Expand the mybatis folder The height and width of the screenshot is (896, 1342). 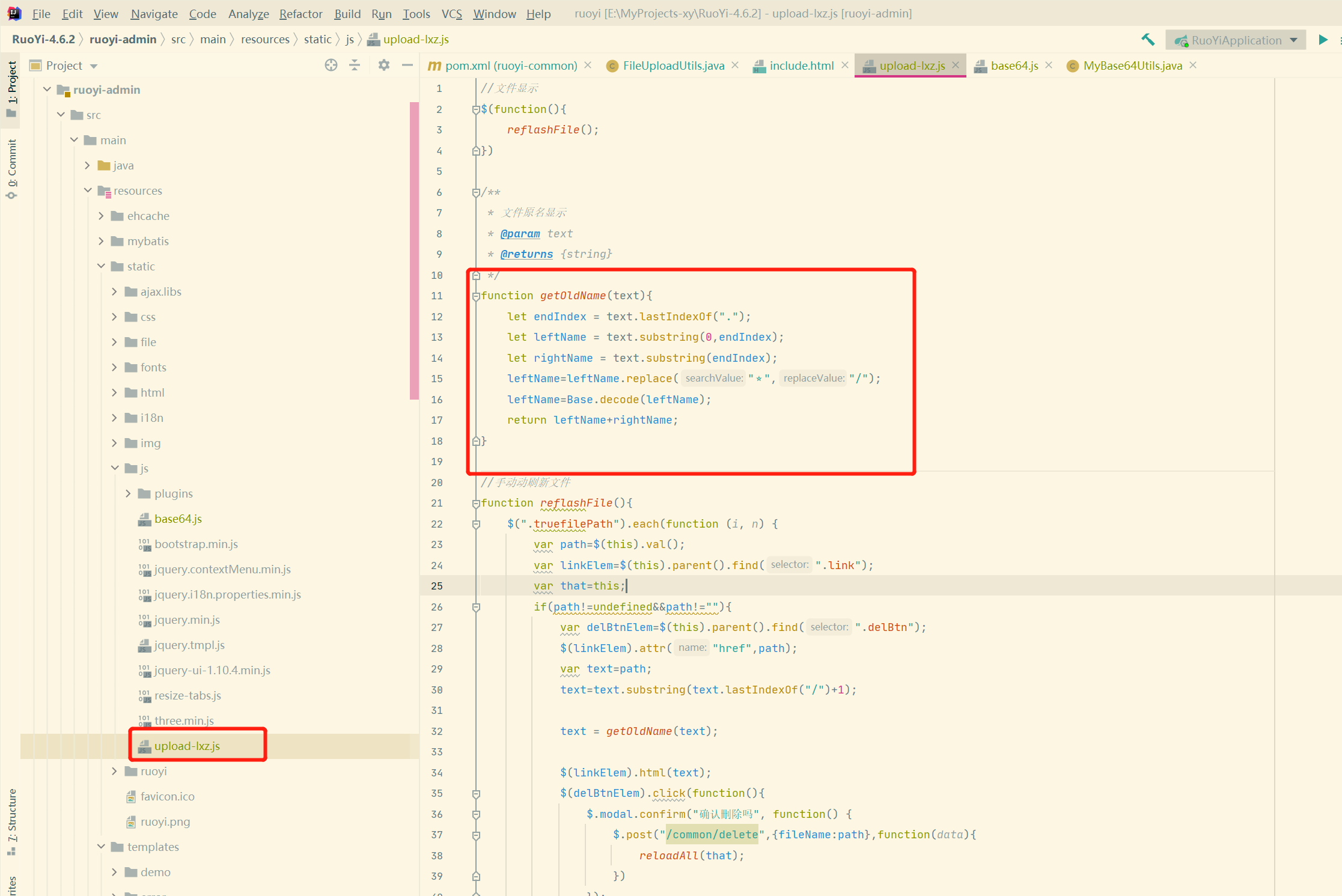(101, 241)
